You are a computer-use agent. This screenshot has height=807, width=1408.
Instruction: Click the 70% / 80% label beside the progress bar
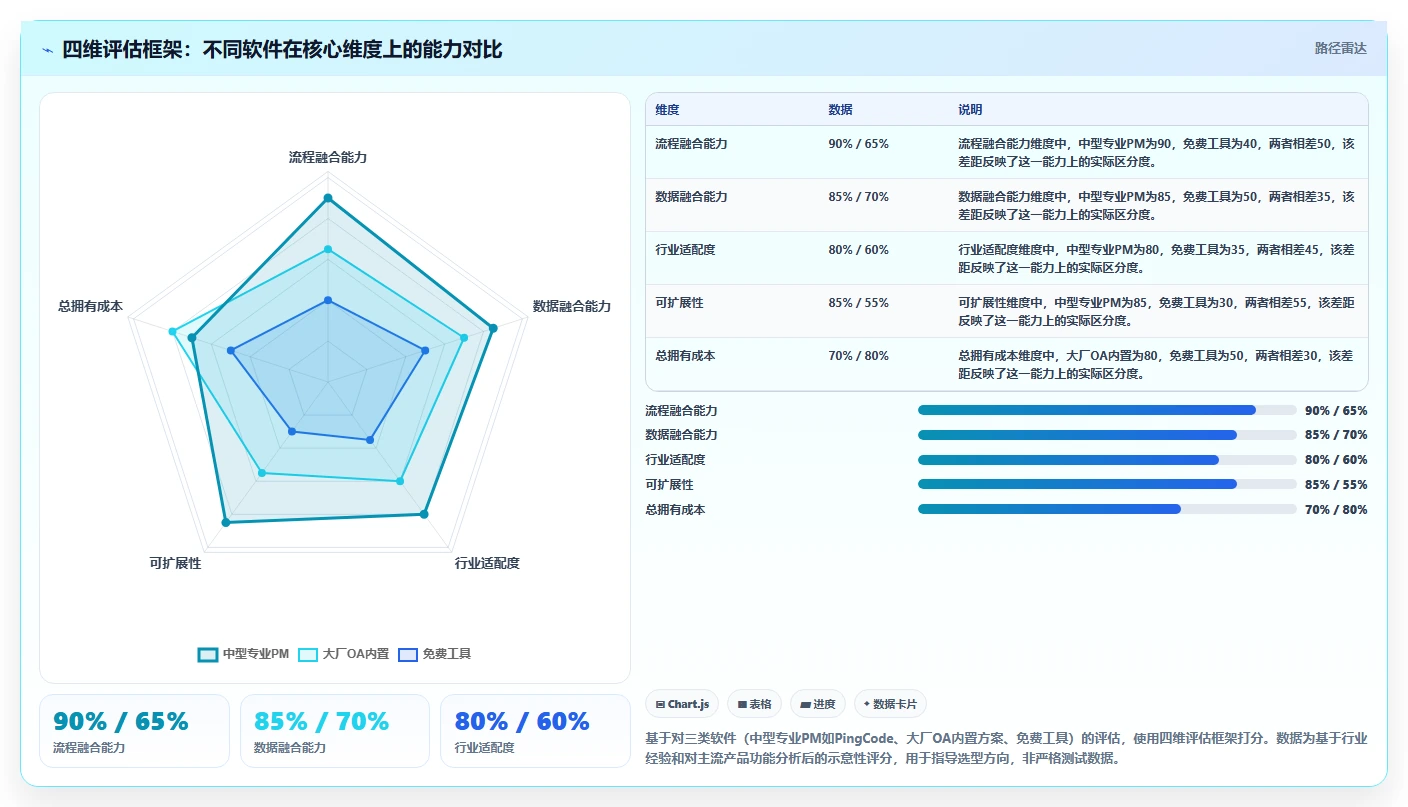(1336, 510)
